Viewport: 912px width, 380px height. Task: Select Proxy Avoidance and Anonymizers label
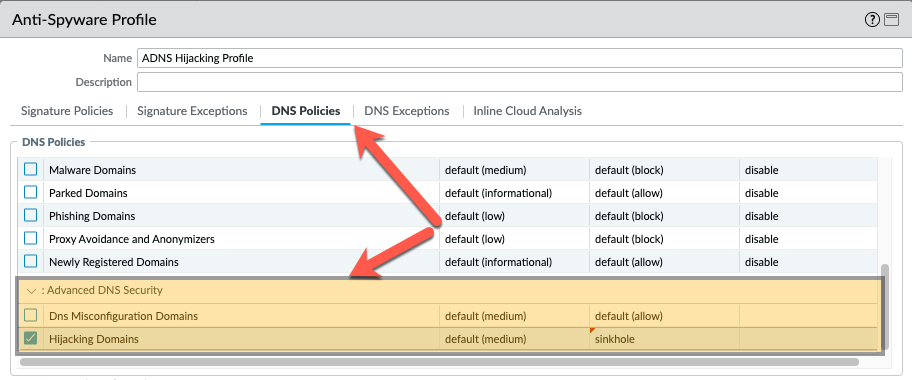131,239
